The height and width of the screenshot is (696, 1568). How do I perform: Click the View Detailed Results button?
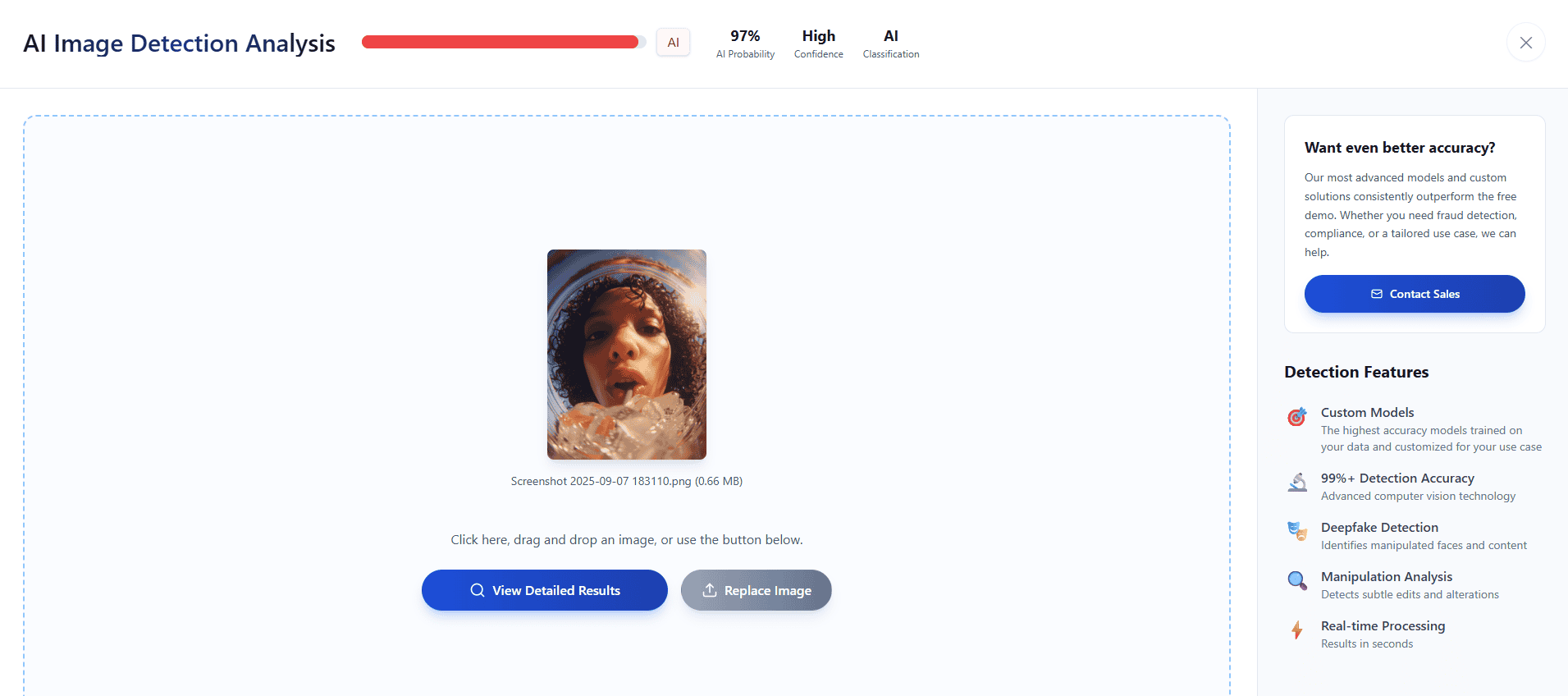tap(545, 590)
